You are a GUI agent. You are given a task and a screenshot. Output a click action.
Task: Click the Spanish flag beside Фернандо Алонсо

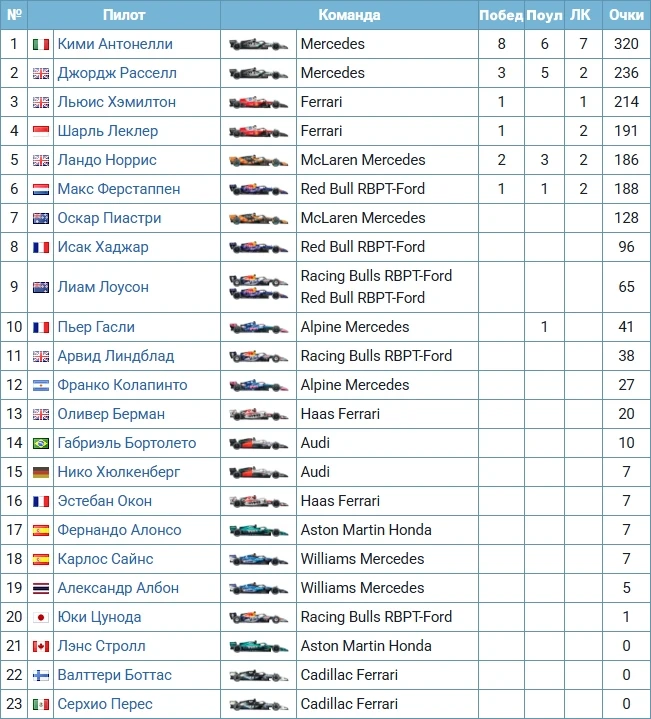41,531
